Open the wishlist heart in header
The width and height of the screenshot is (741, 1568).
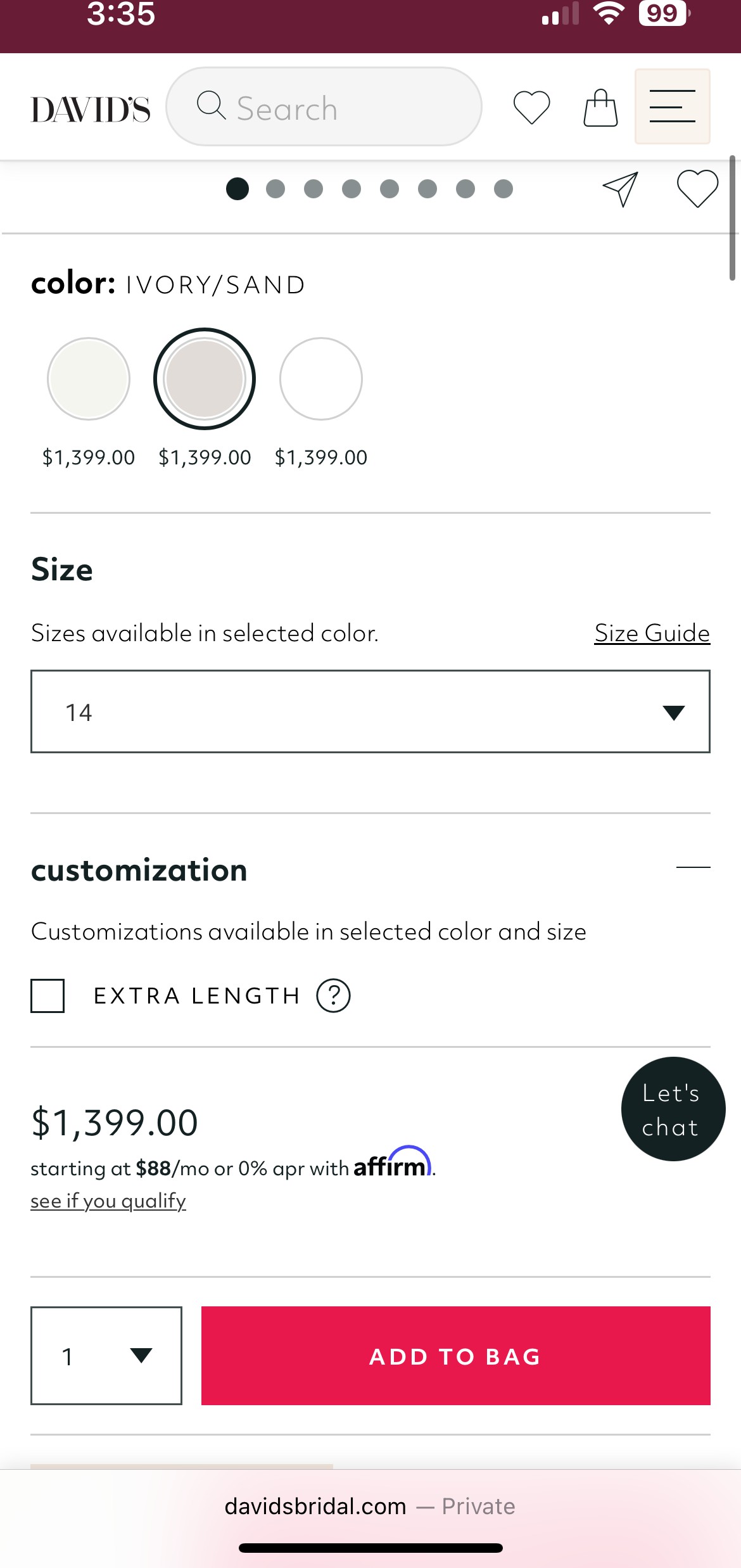[531, 108]
